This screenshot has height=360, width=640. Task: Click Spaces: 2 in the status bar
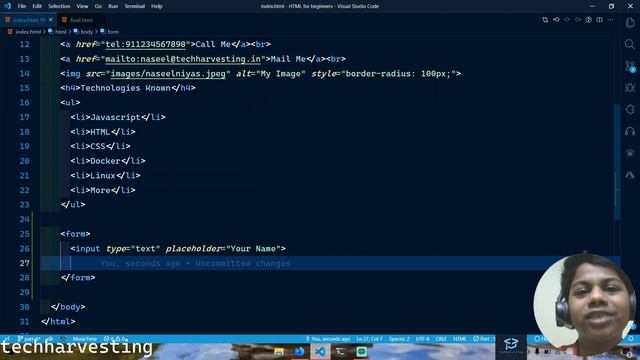coord(399,339)
